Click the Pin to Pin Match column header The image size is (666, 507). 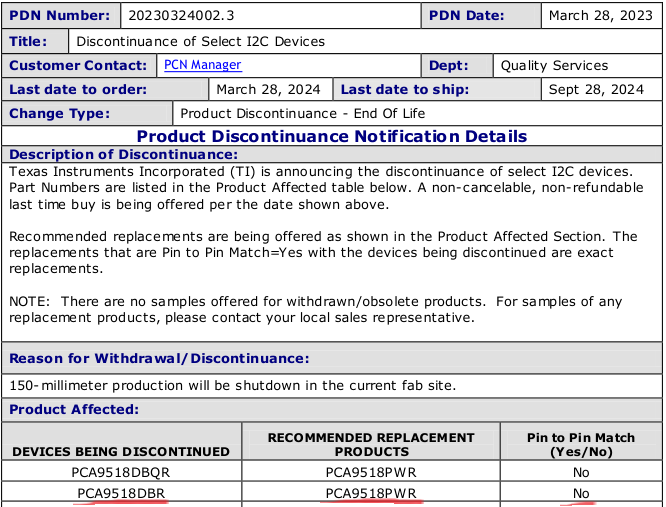coord(580,444)
